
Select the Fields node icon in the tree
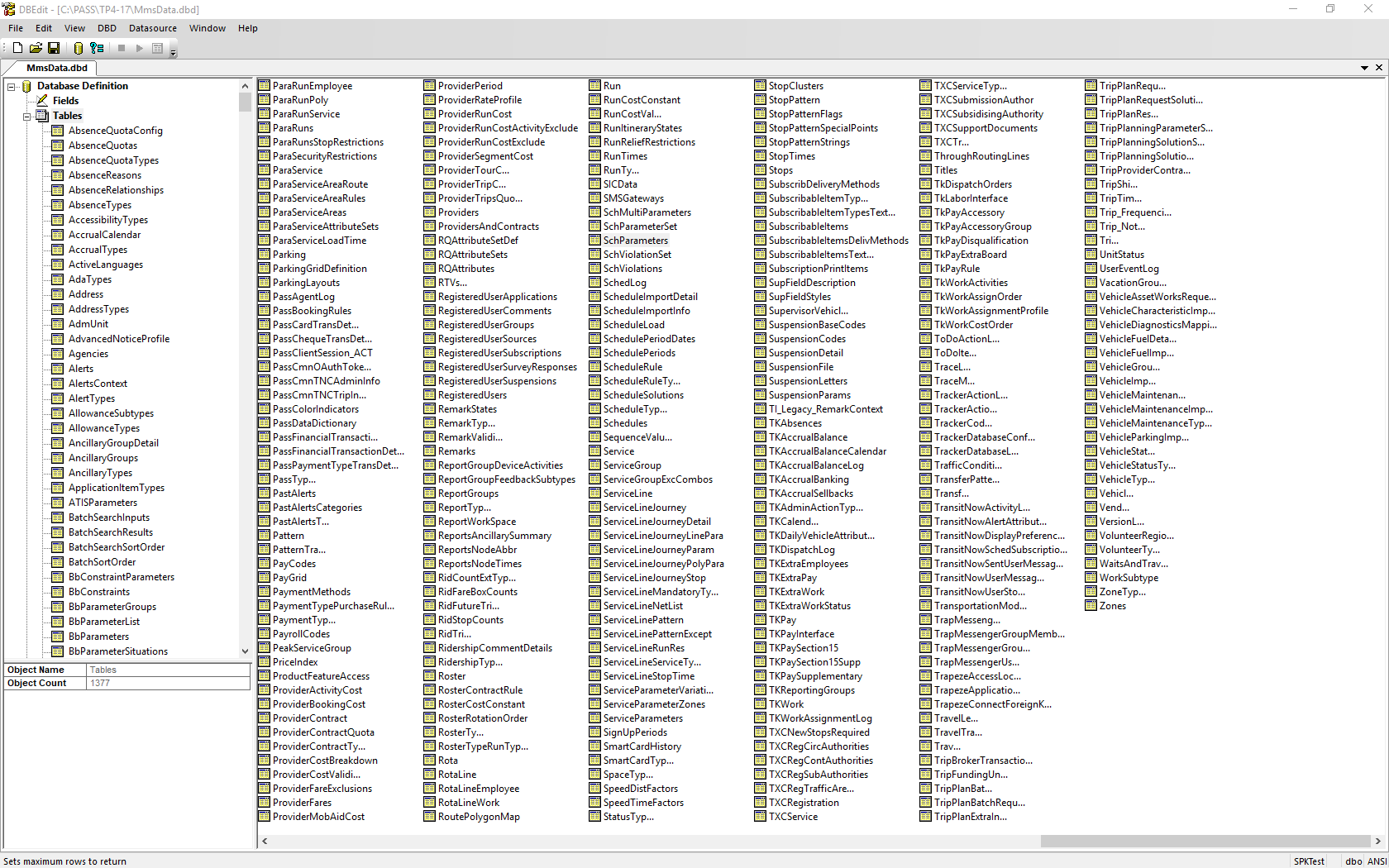click(40, 100)
